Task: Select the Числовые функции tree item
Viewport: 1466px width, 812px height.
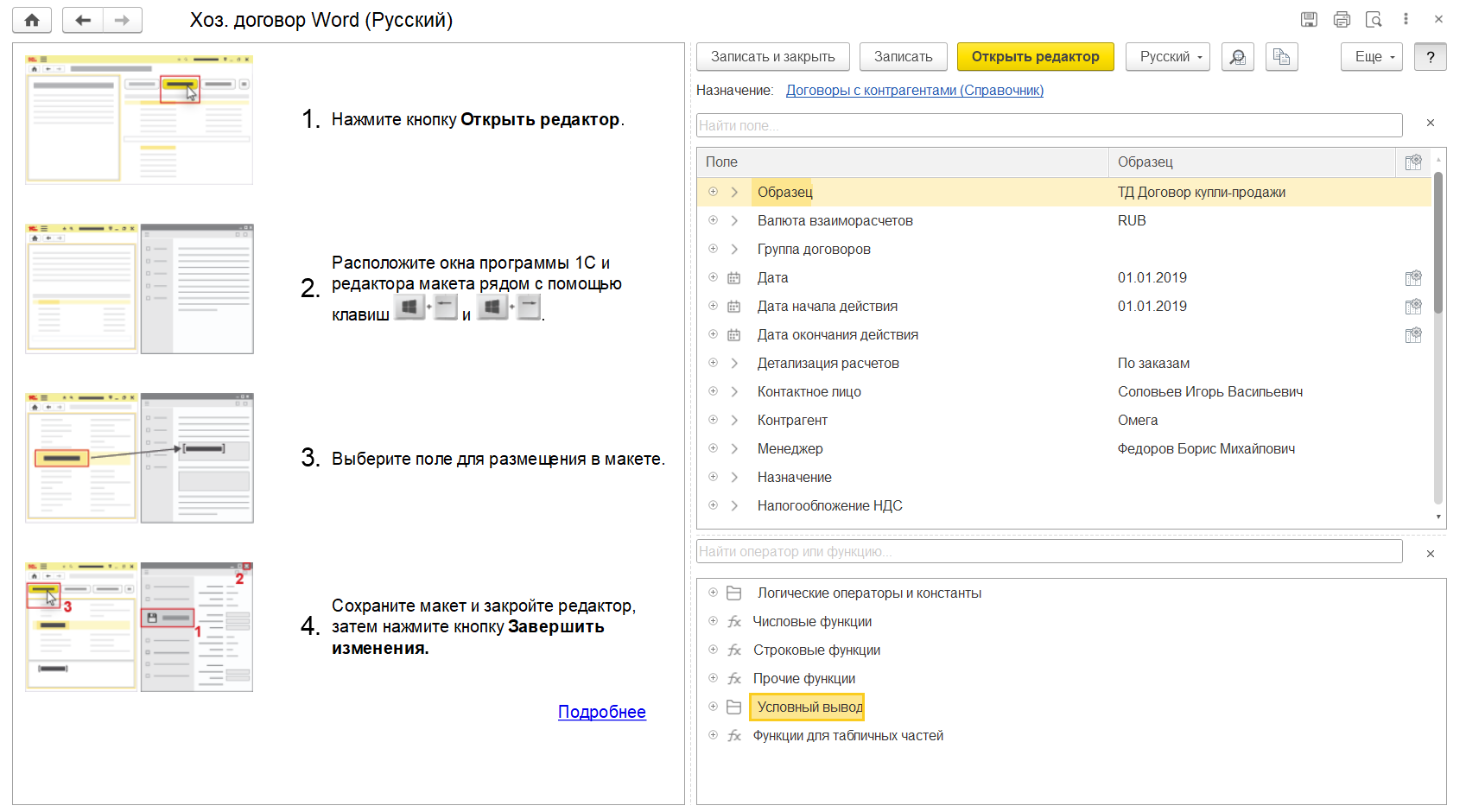Action: pyautogui.click(x=812, y=622)
